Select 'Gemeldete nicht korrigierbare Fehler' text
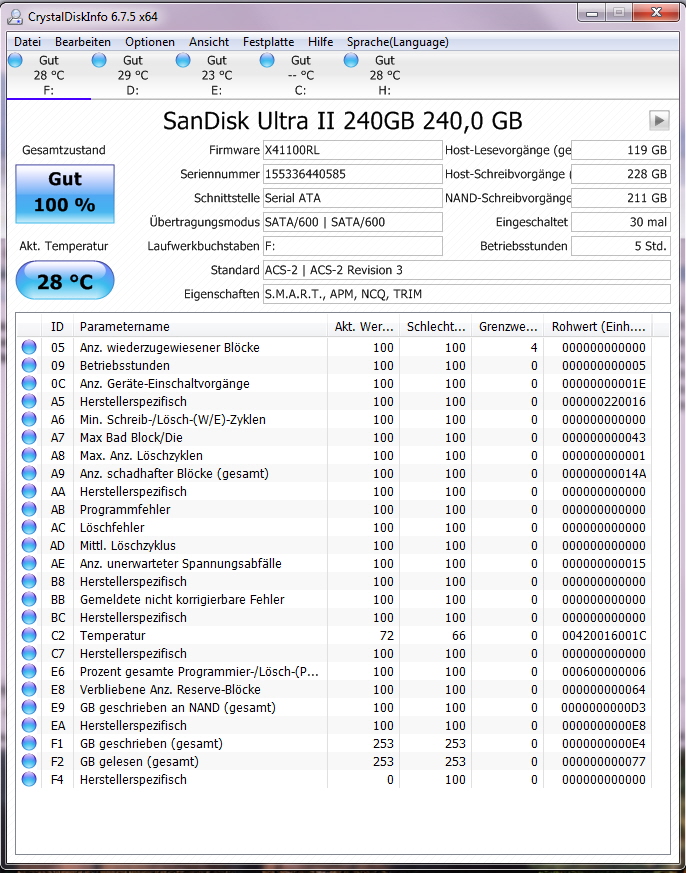Screen dimensions: 686x873 (182, 599)
